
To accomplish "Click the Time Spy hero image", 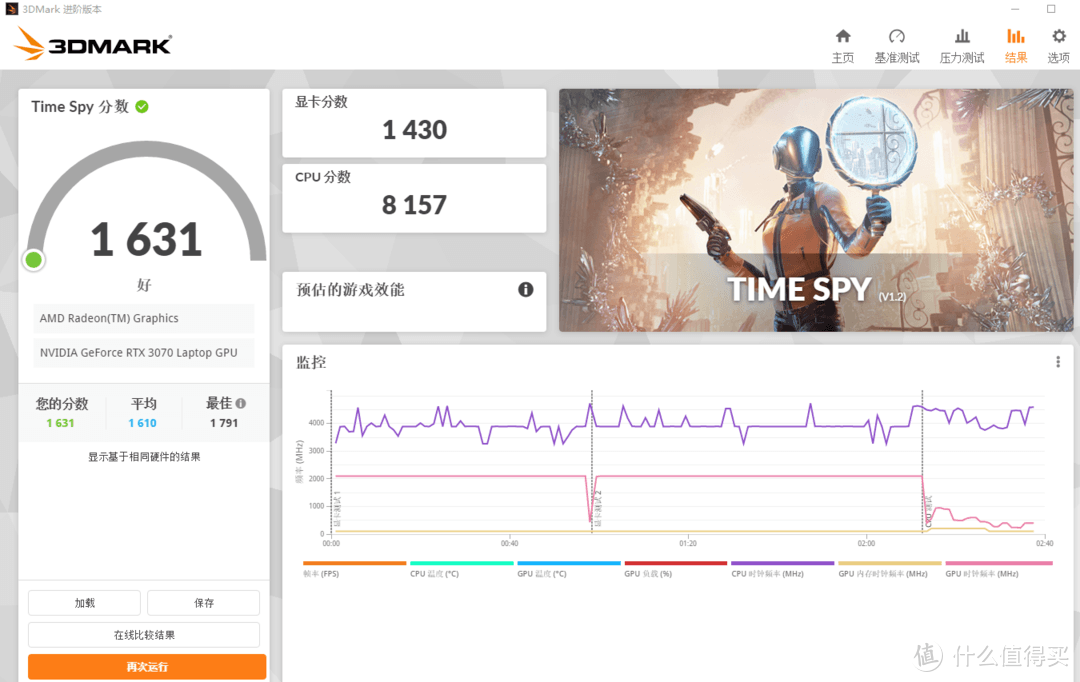I will [x=816, y=210].
